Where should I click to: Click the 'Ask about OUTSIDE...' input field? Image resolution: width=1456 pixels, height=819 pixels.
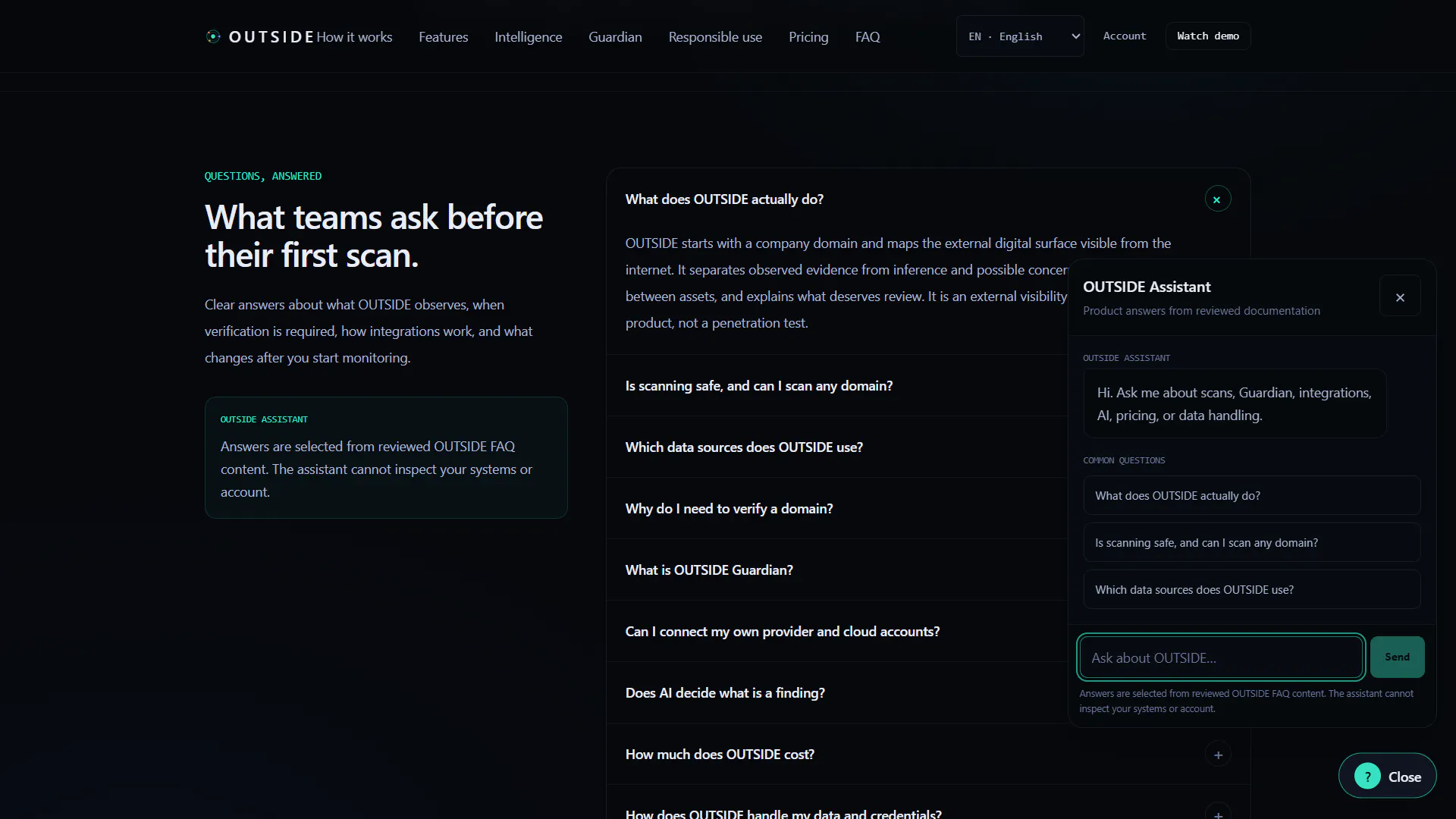tap(1221, 657)
